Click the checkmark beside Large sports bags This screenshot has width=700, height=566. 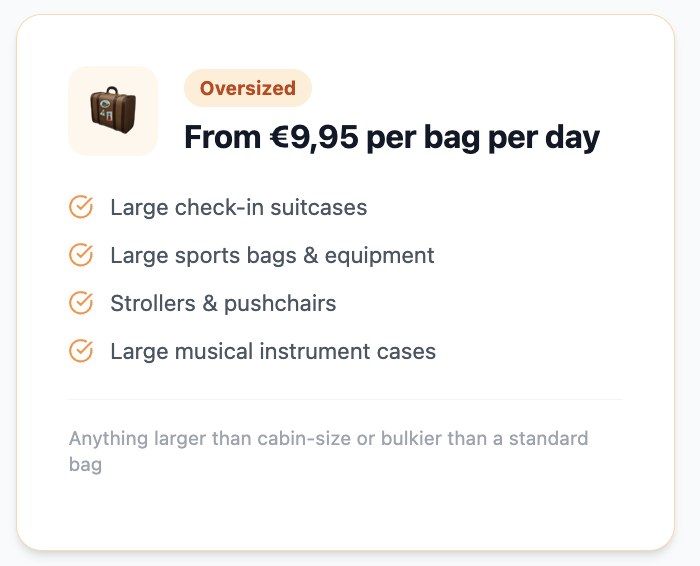[81, 255]
